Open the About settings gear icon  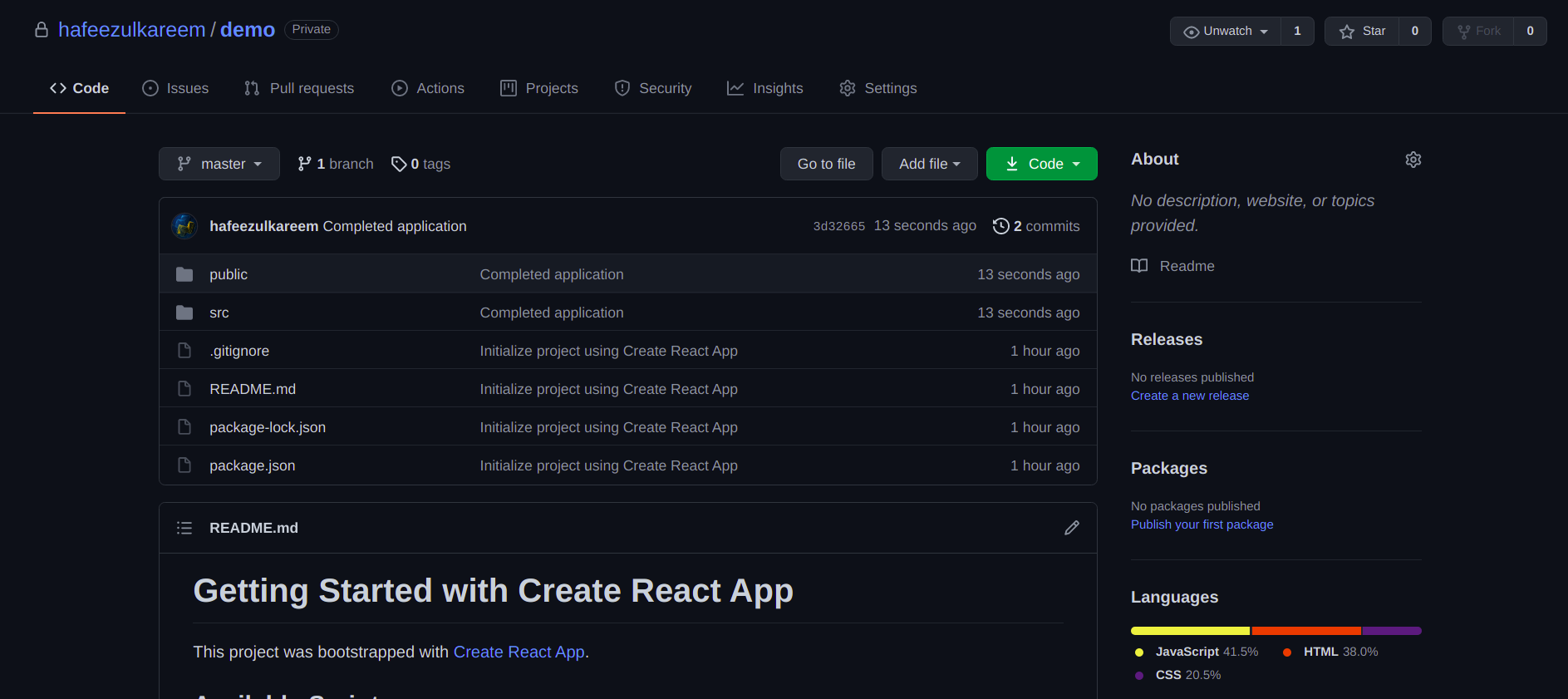click(1413, 160)
